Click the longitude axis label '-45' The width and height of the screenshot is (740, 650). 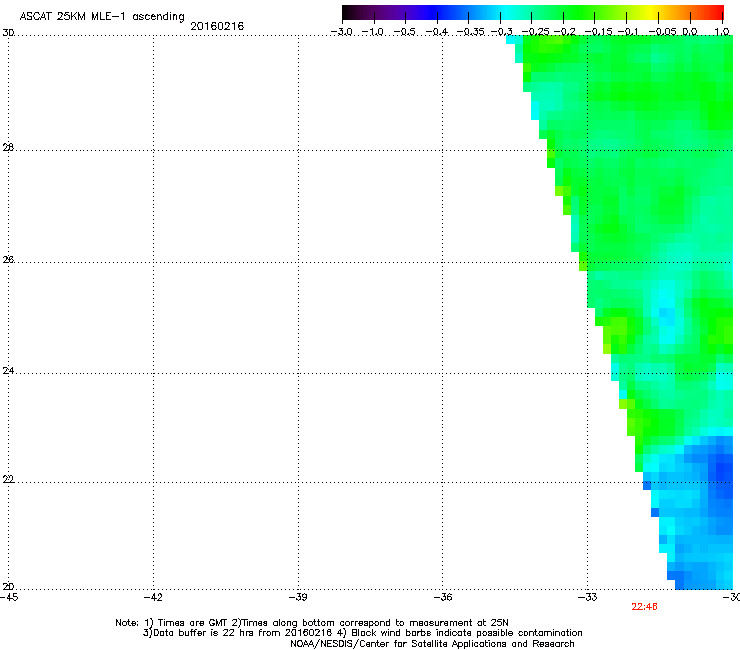tap(9, 597)
